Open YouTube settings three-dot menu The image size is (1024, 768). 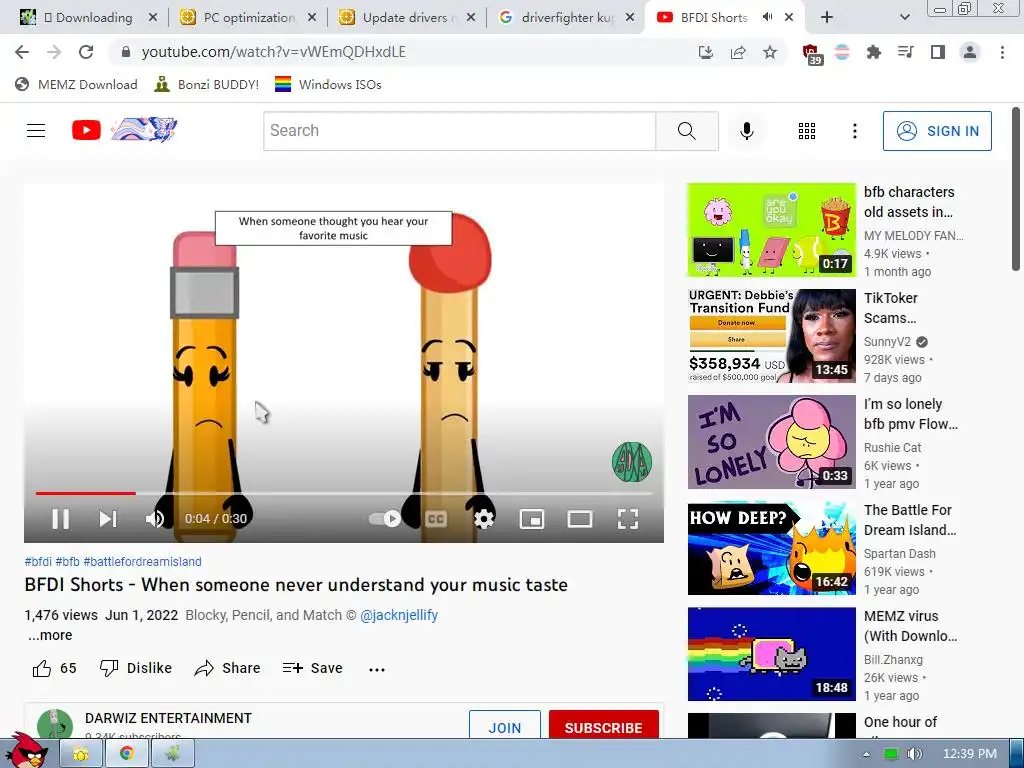855,131
